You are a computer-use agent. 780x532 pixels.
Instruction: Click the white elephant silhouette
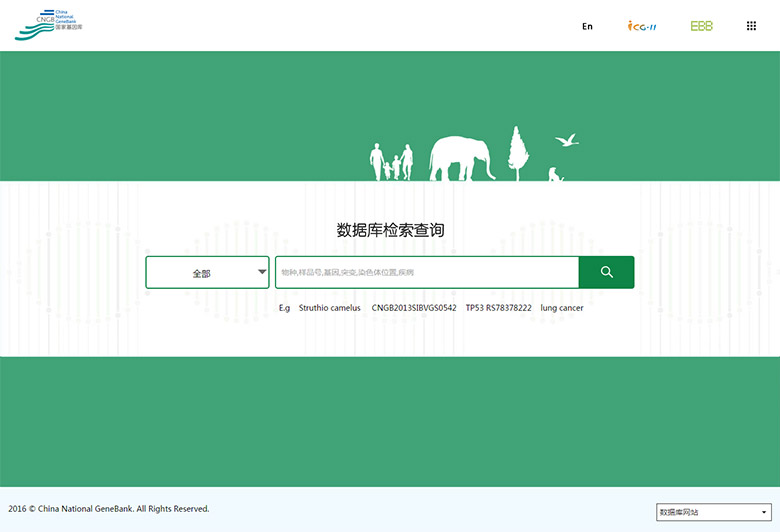tap(461, 159)
